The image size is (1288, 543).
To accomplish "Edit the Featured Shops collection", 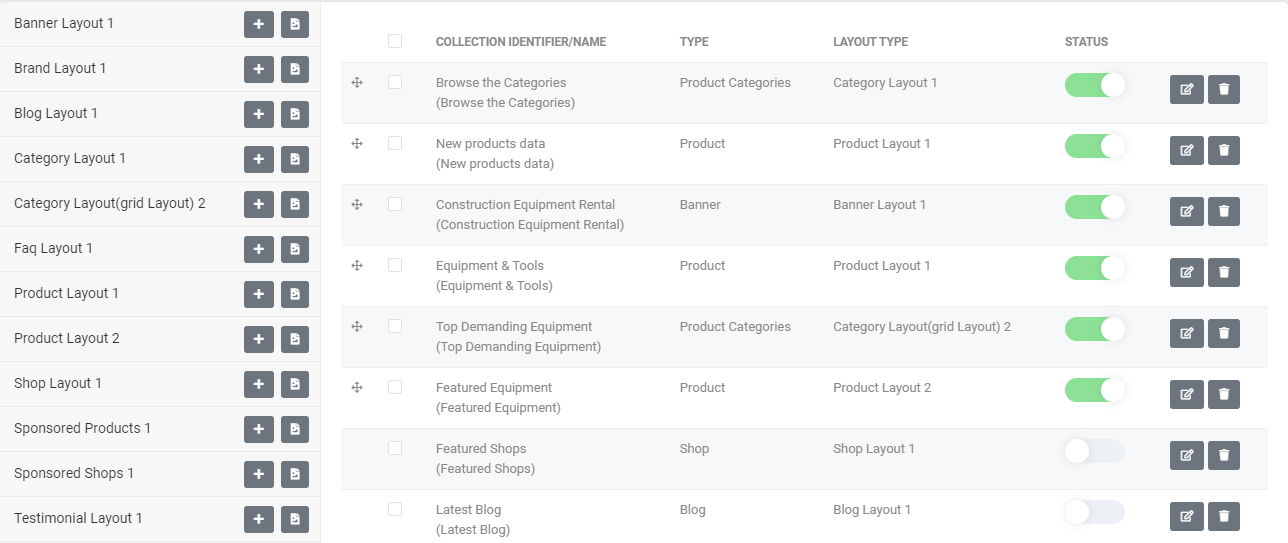I will [x=1186, y=455].
